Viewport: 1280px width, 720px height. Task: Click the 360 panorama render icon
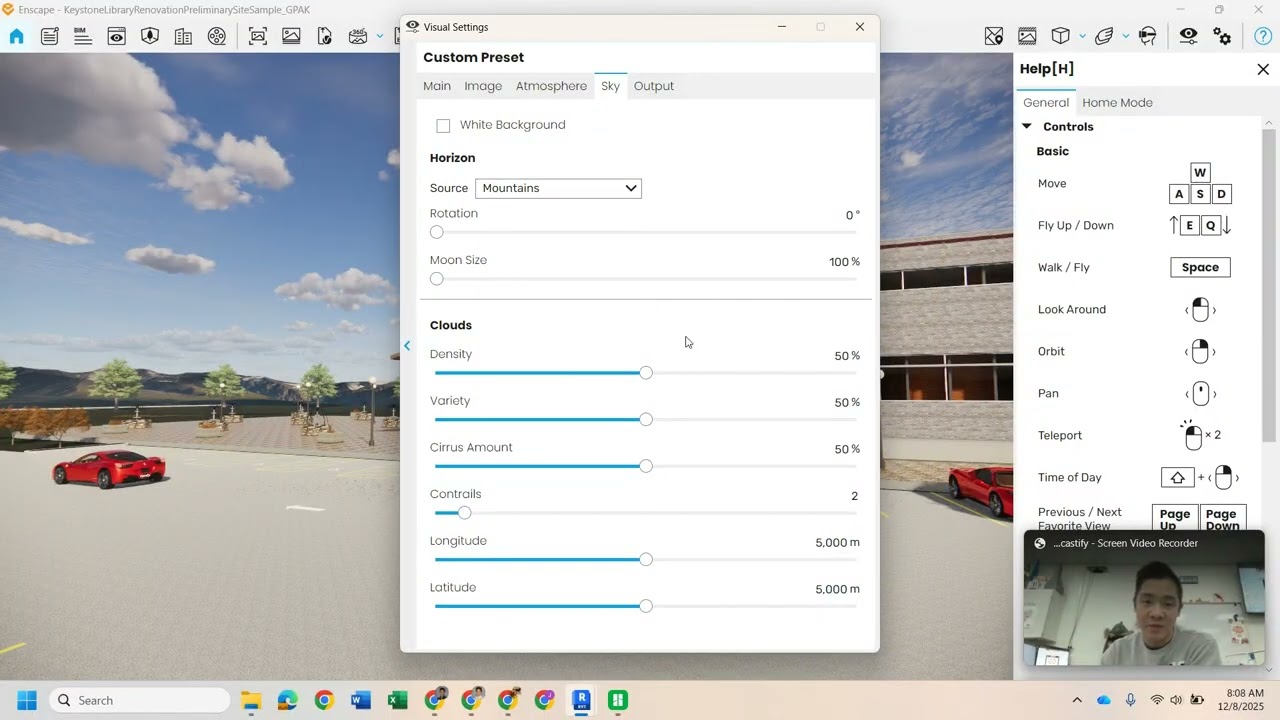(x=358, y=36)
